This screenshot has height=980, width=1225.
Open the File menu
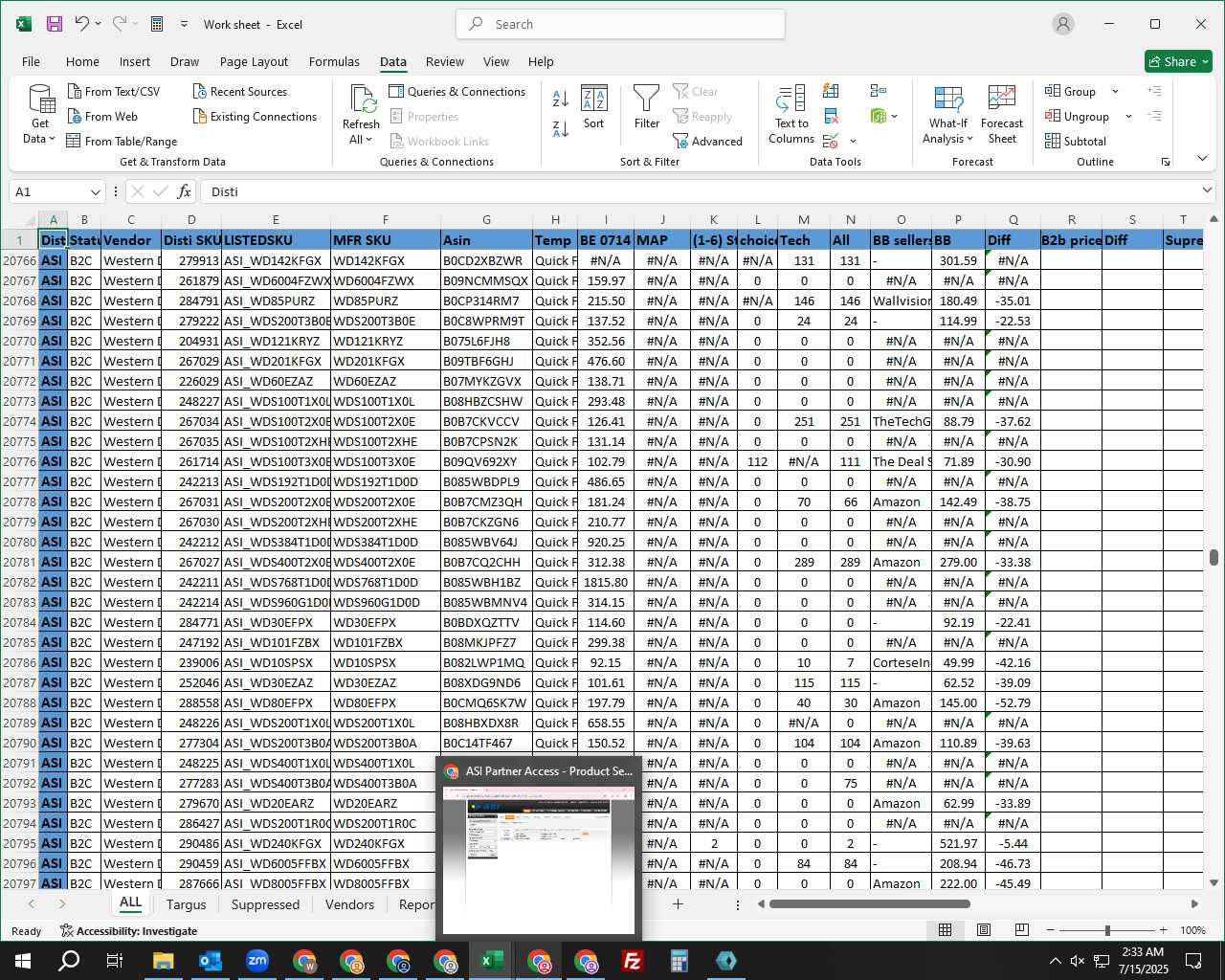tap(31, 61)
